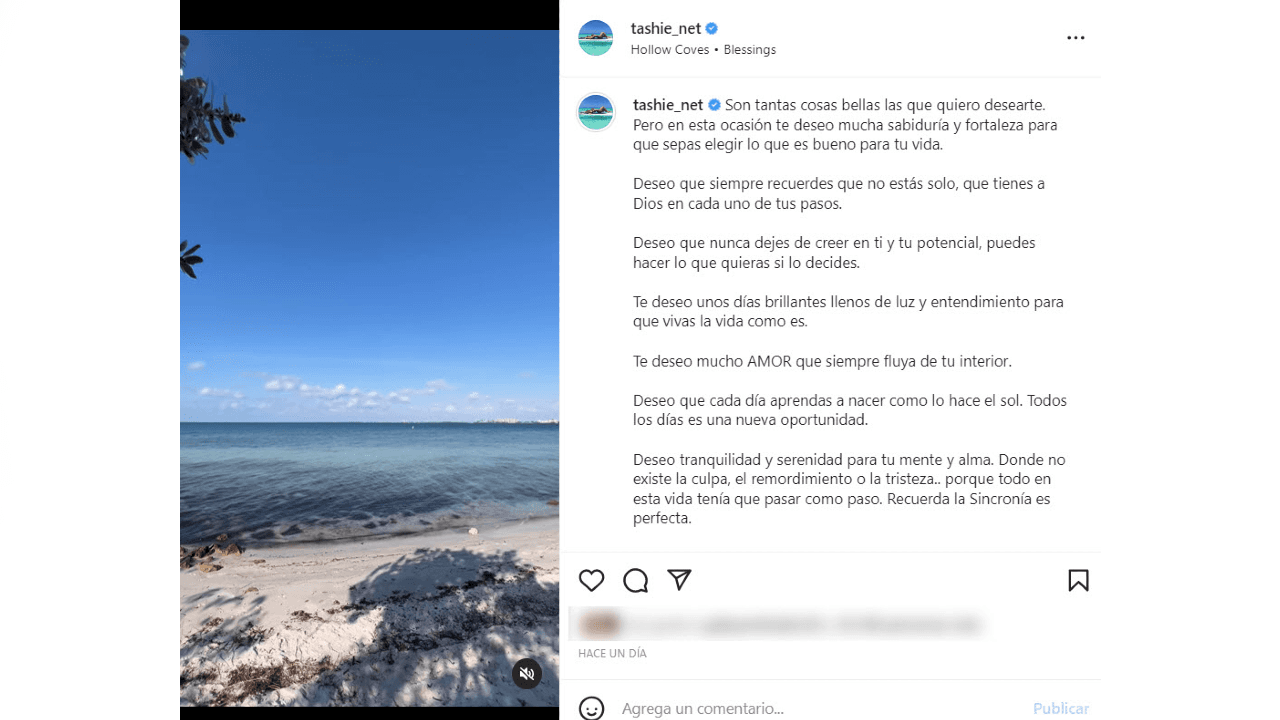Image resolution: width=1280 pixels, height=720 pixels.
Task: Toggle the video sound mute button
Action: click(x=527, y=674)
